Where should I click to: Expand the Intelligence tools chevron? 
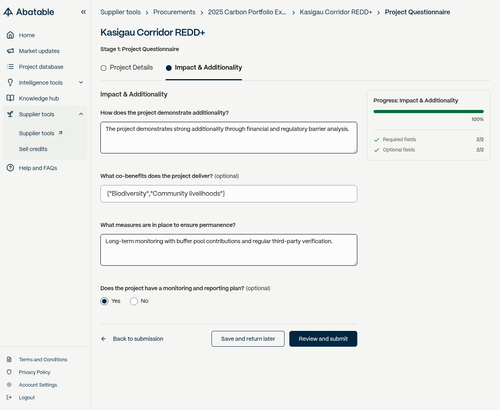(81, 82)
